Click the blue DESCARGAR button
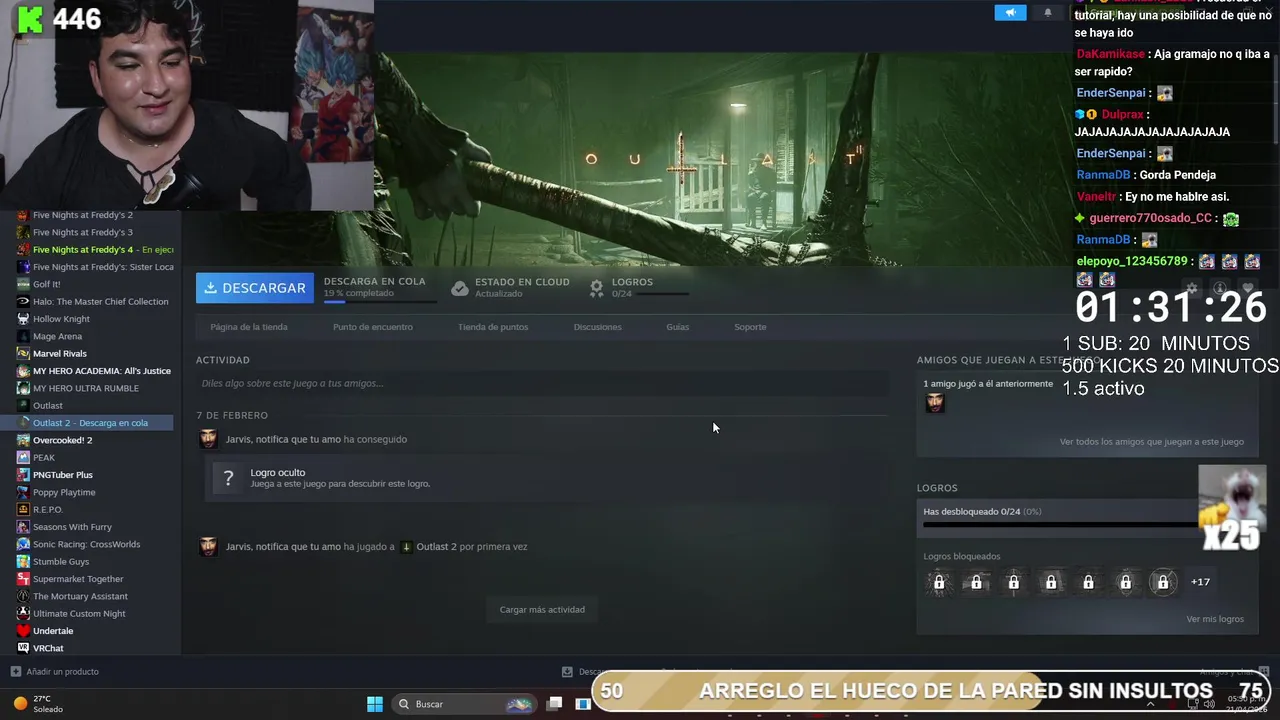Image resolution: width=1280 pixels, height=720 pixels. [255, 288]
